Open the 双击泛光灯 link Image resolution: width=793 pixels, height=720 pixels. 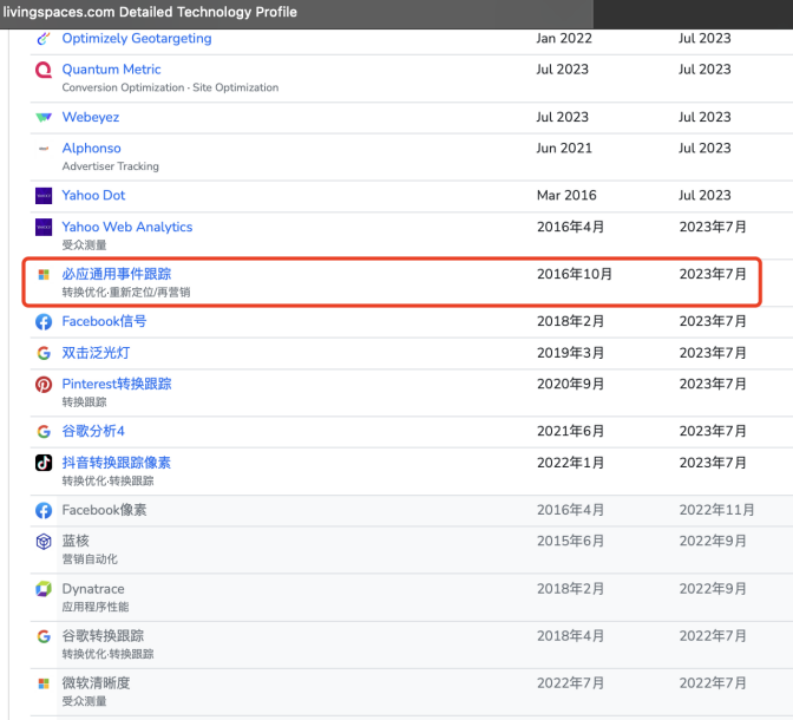[96, 352]
